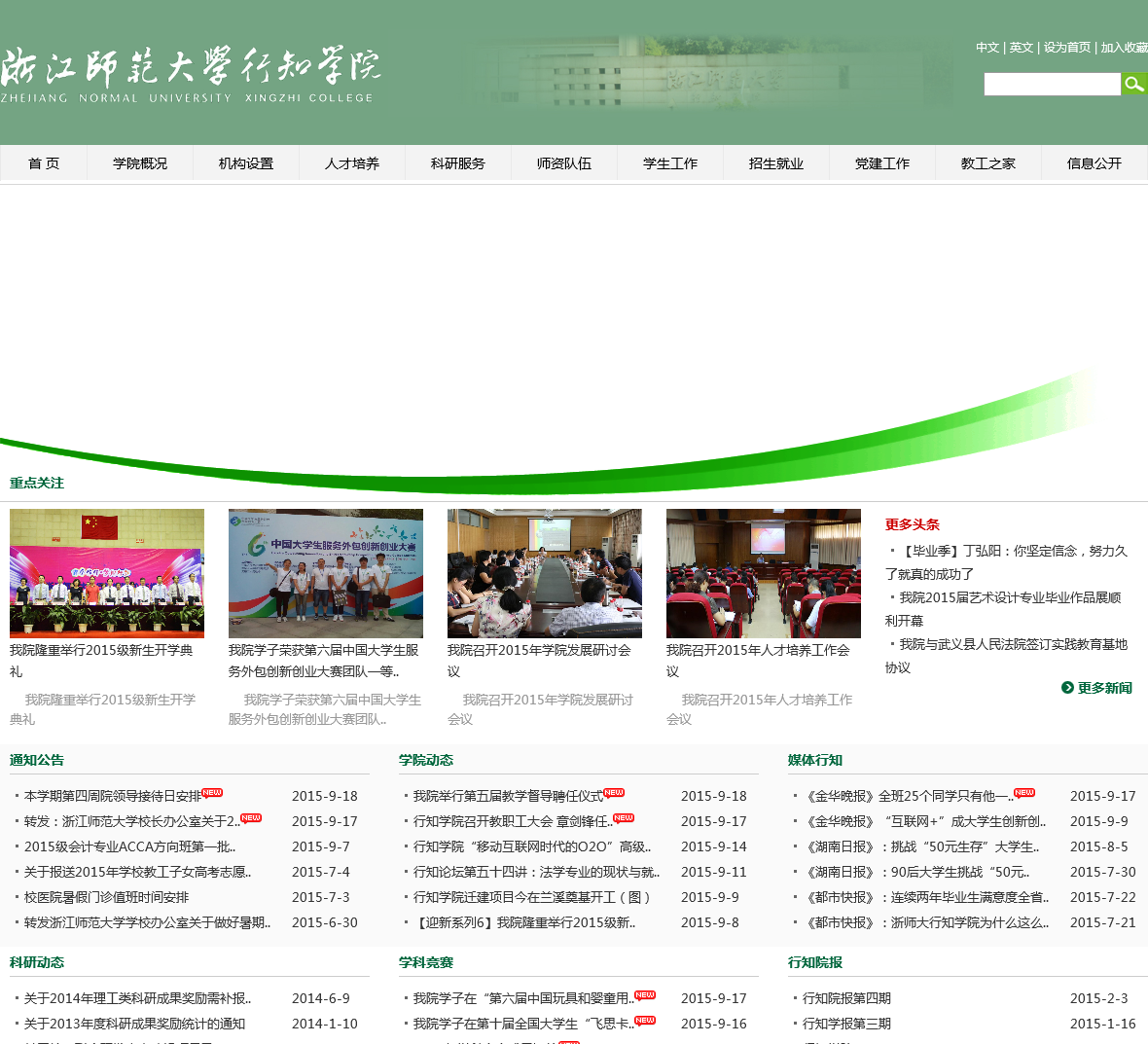The height and width of the screenshot is (1044, 1148).
Task: Open news 行知论坛第五十四讲：法学专业的现状
Action: click(x=536, y=872)
